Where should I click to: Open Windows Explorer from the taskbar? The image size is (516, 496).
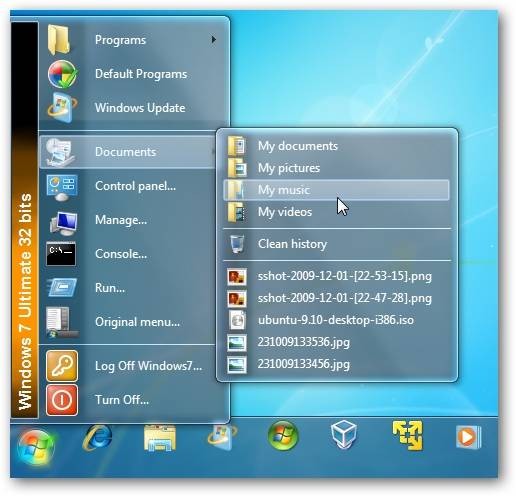[x=160, y=438]
